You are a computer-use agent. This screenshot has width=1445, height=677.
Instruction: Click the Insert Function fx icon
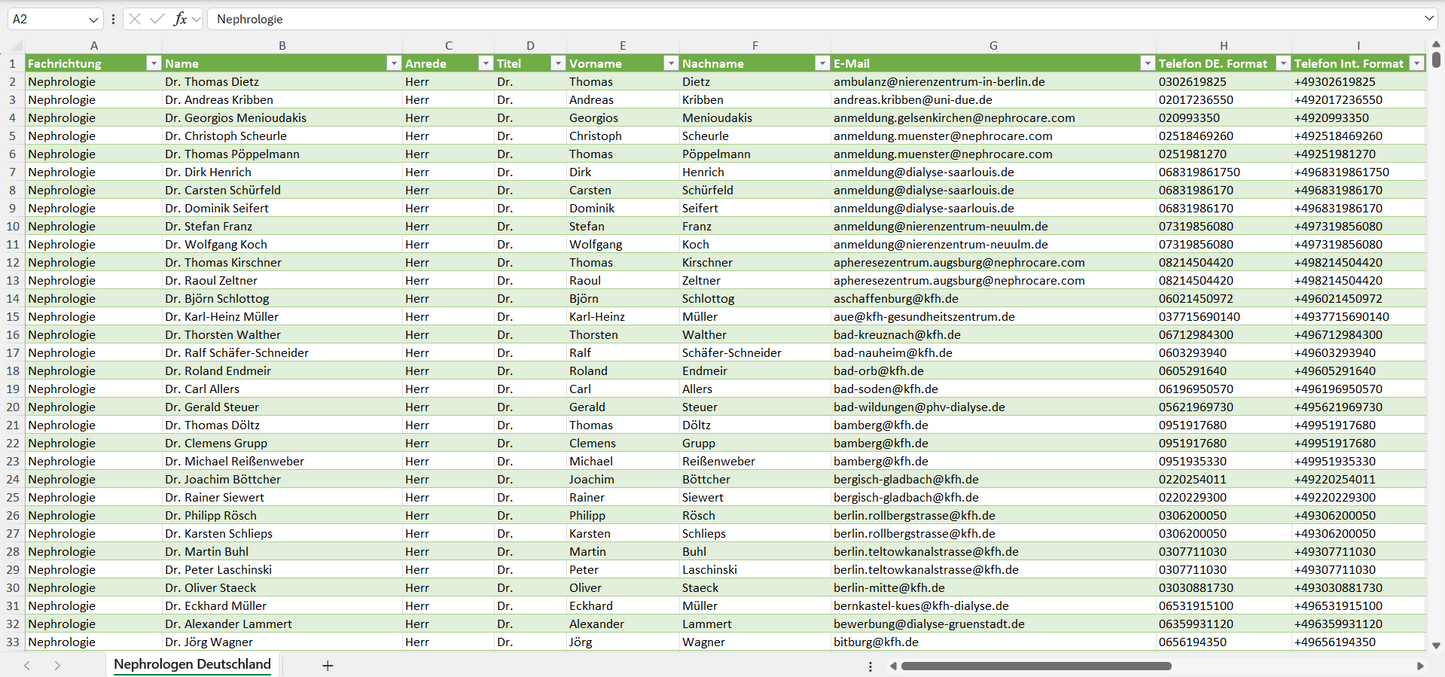click(x=180, y=19)
